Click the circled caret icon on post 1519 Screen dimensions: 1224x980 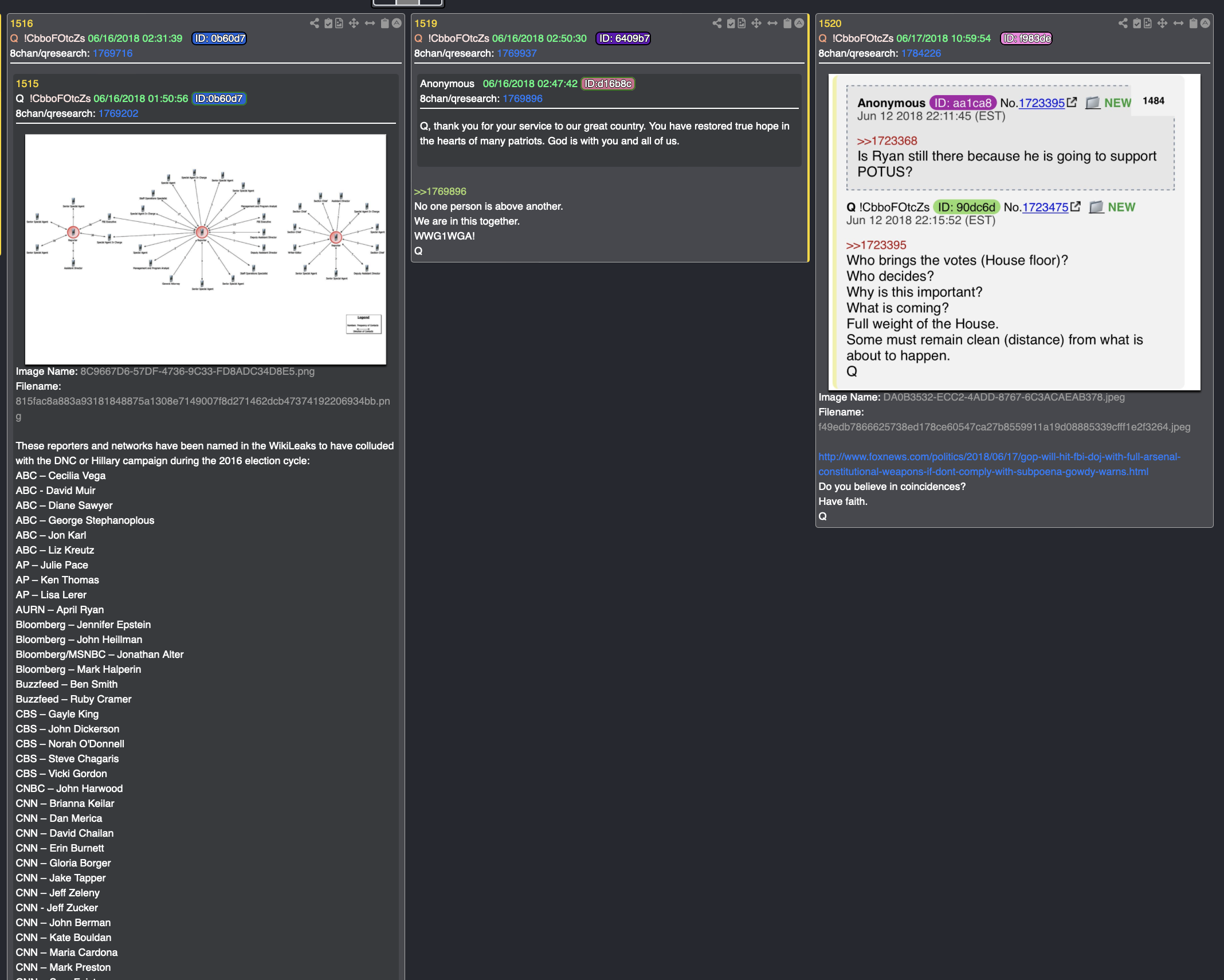(x=799, y=23)
